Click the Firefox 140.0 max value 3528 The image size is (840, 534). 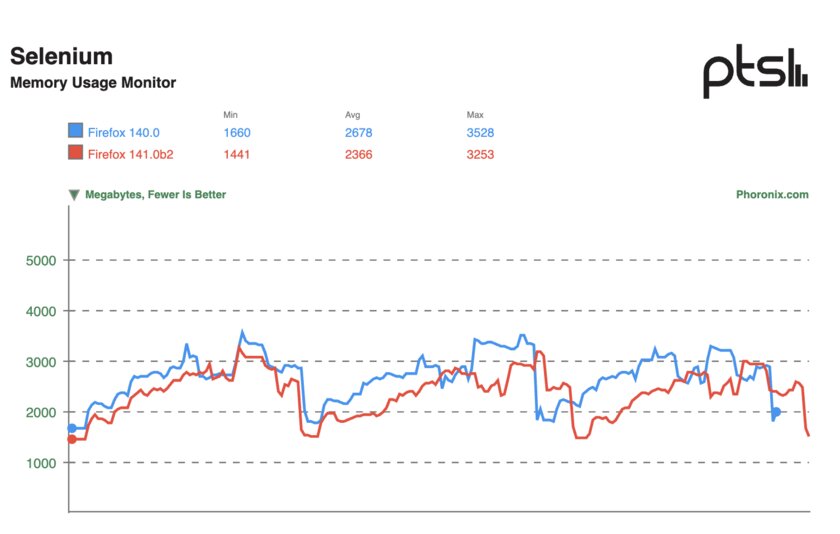point(480,132)
